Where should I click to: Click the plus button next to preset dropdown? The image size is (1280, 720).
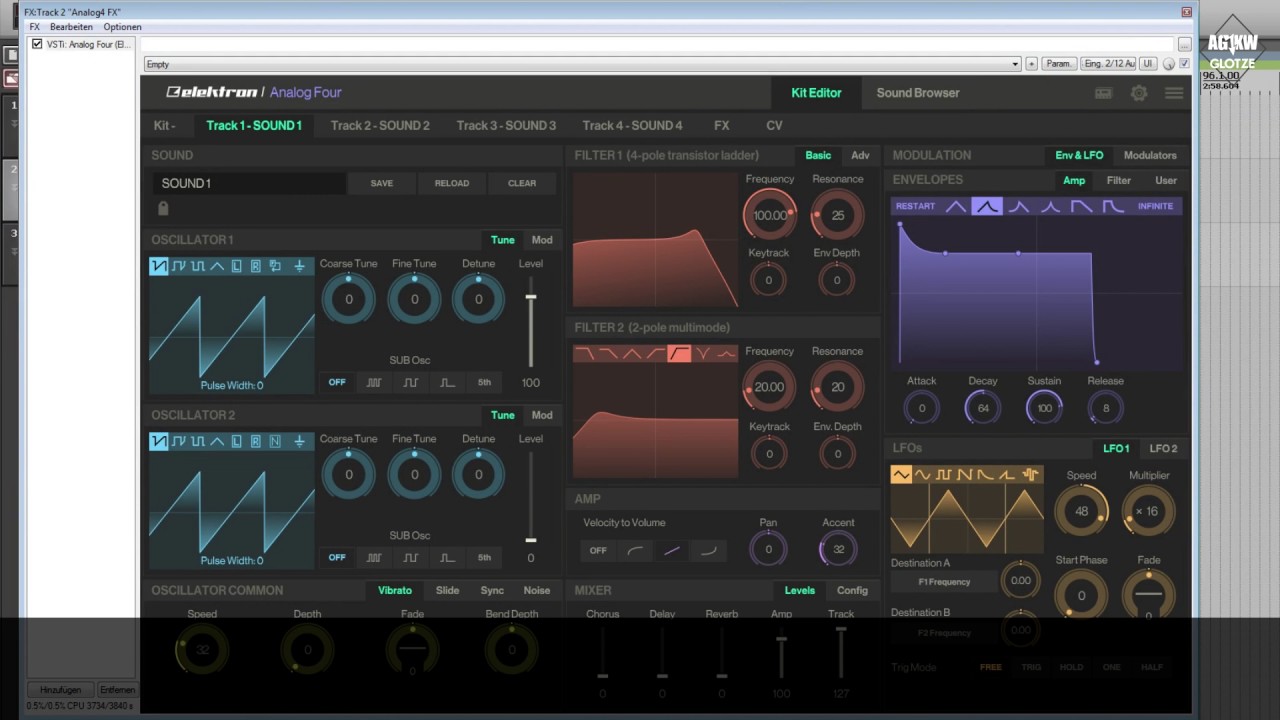coord(1031,64)
